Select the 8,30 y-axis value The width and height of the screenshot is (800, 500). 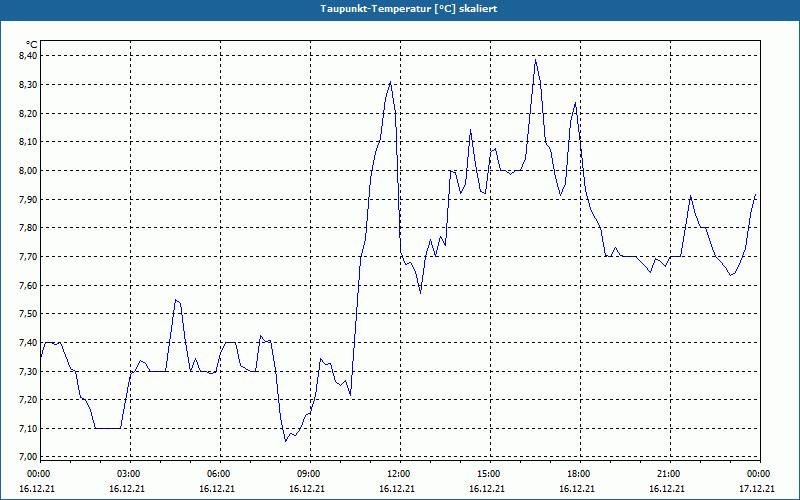click(x=27, y=84)
